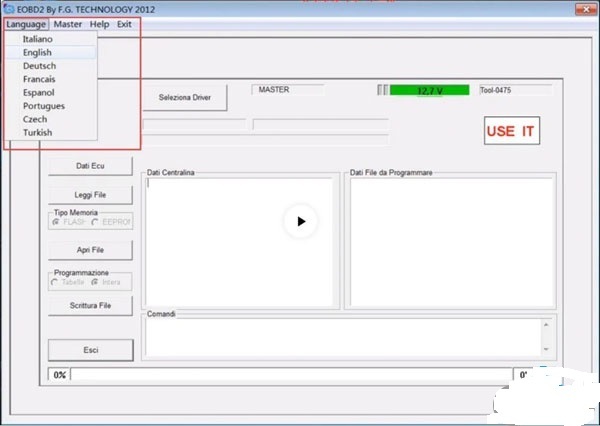Image resolution: width=600 pixels, height=426 pixels.
Task: Open the Help menu
Action: [x=99, y=23]
